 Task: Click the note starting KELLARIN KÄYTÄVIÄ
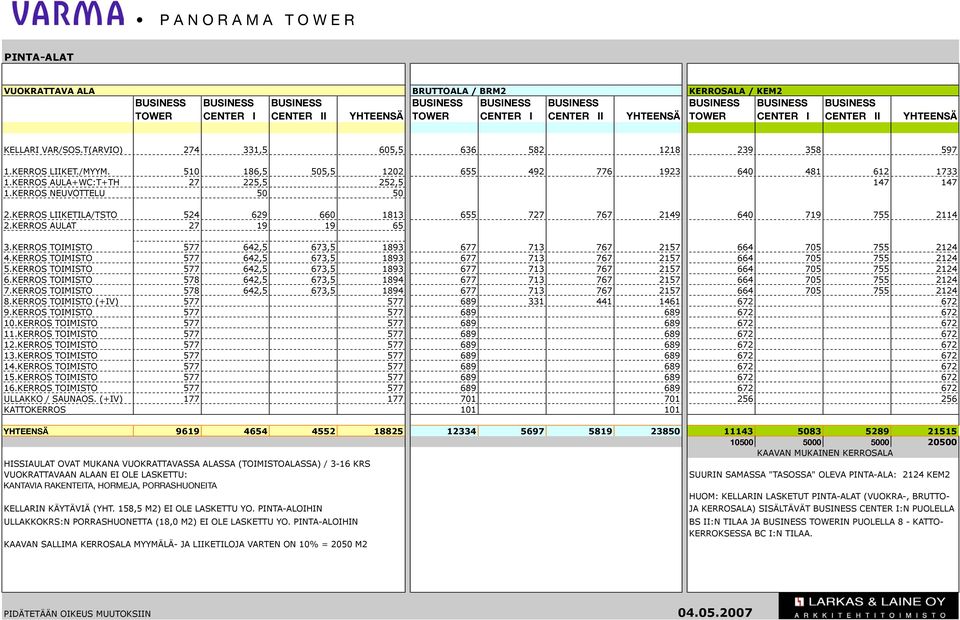(163, 509)
